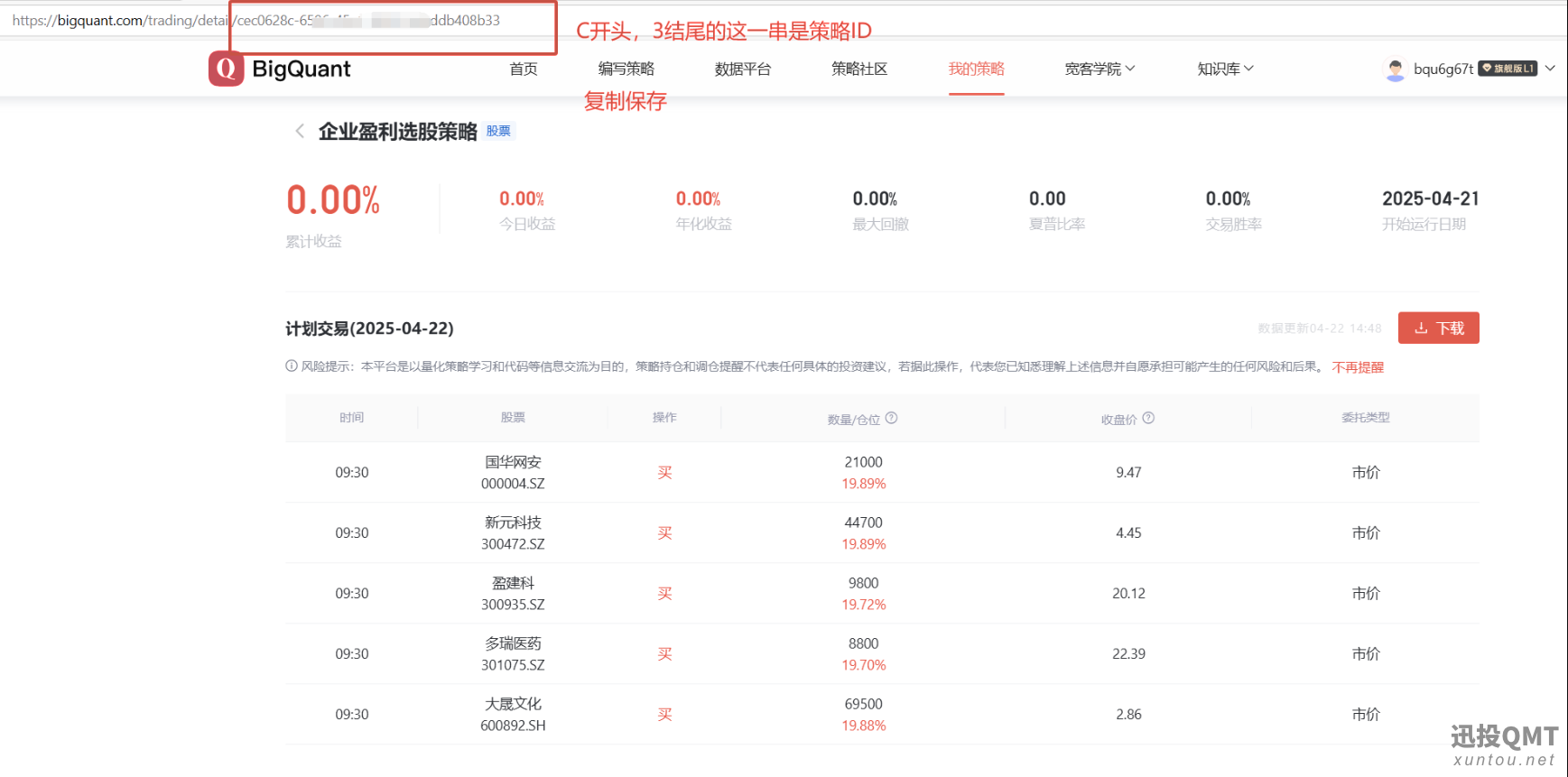Click help icon beside 数量/仓位 header

891,418
